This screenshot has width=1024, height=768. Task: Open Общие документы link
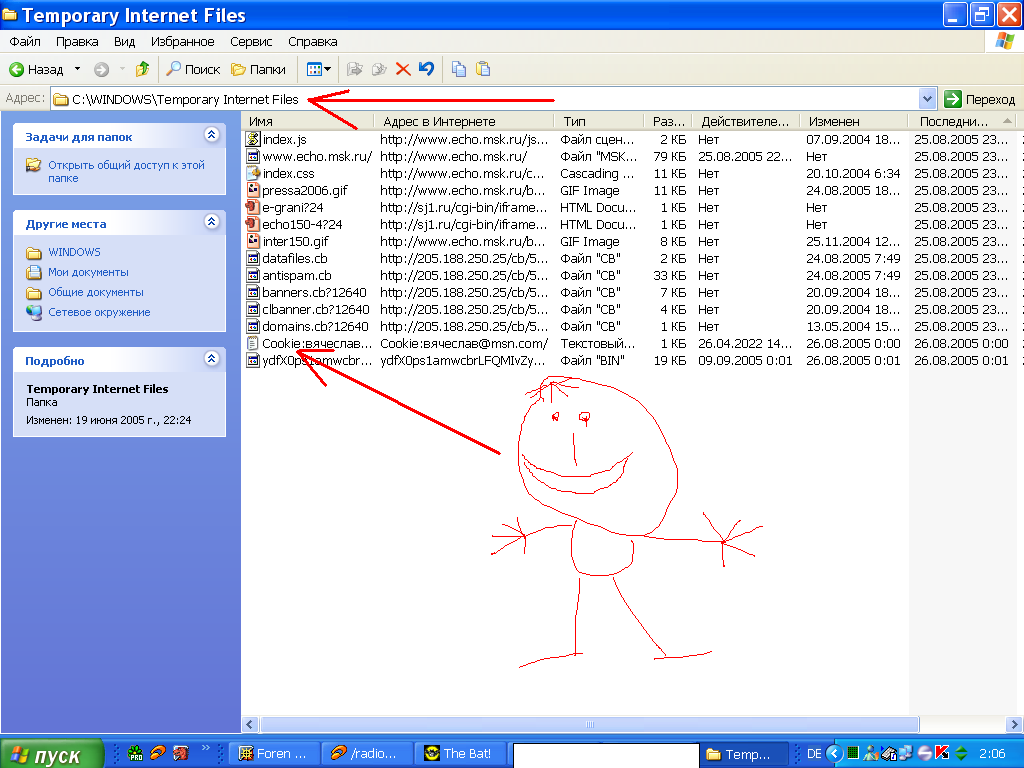[96, 293]
